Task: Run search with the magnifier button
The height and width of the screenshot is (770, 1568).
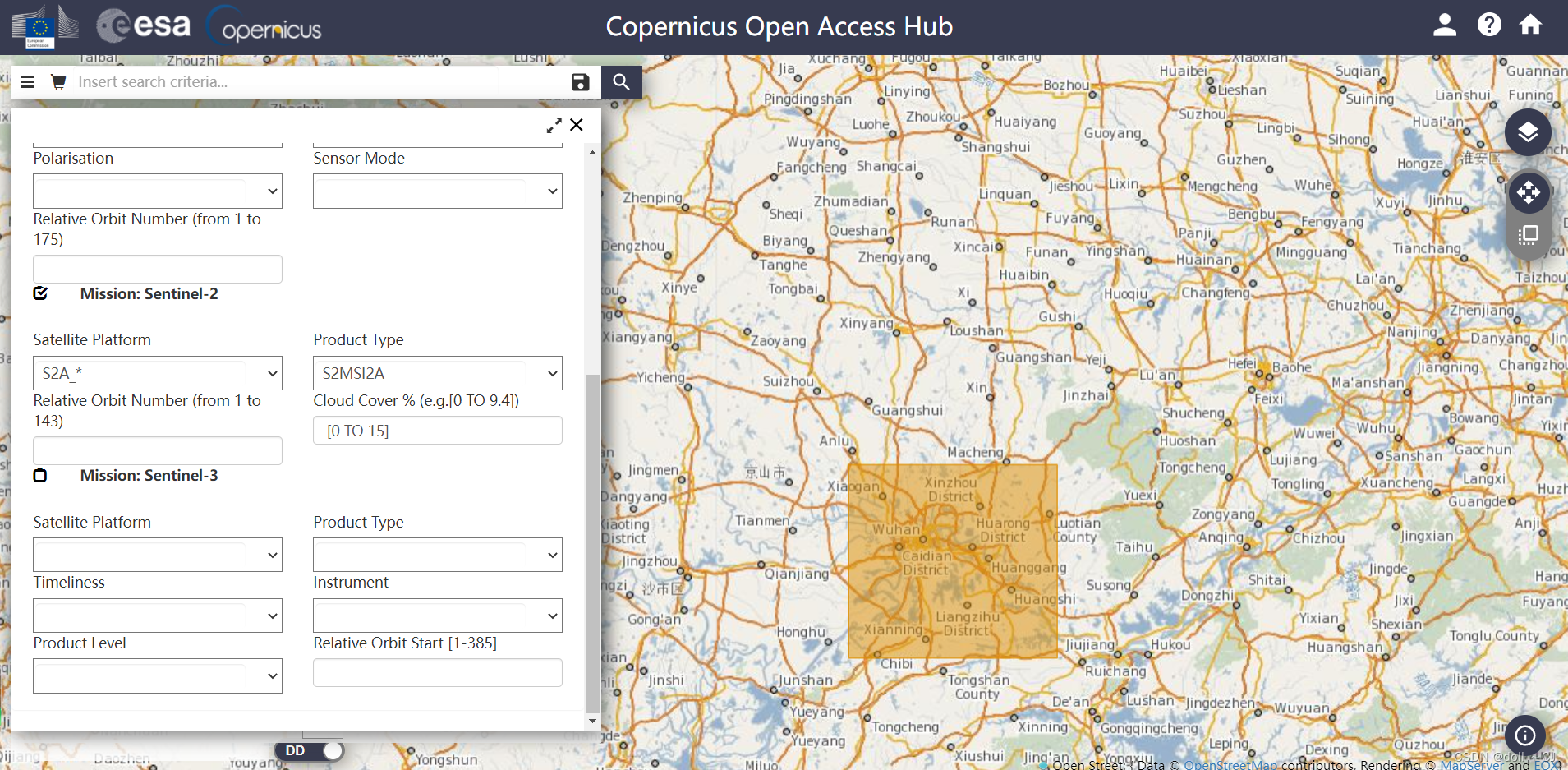Action: coord(622,81)
